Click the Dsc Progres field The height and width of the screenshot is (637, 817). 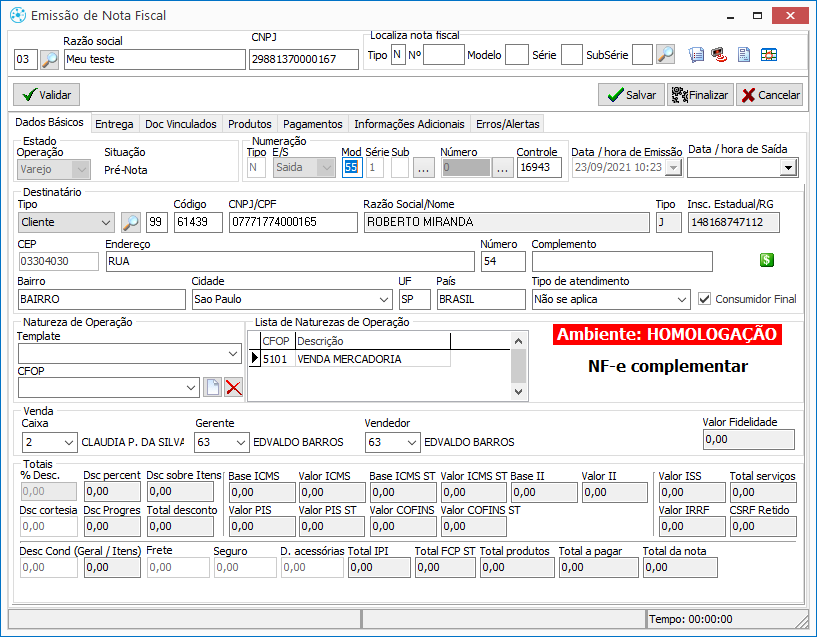112,527
